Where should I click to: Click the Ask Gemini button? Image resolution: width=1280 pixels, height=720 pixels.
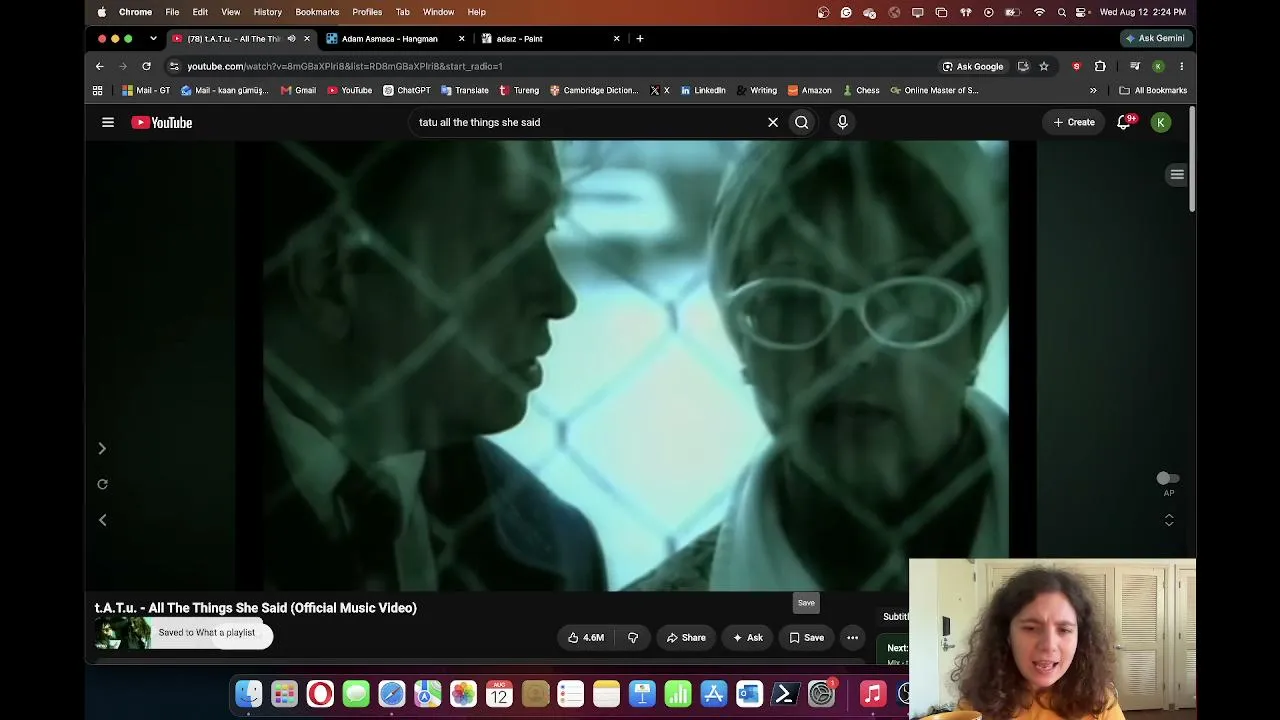pyautogui.click(x=1155, y=38)
